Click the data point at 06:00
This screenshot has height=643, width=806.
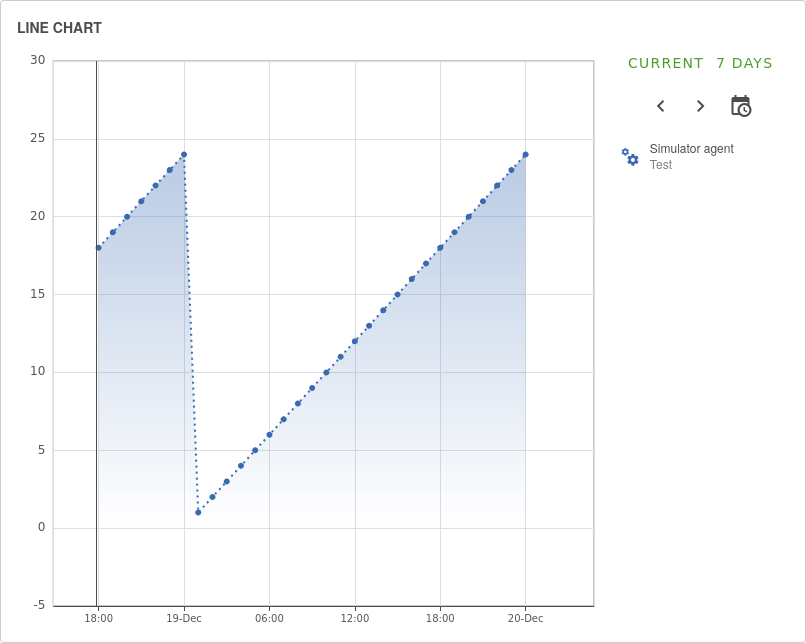[x=269, y=435]
